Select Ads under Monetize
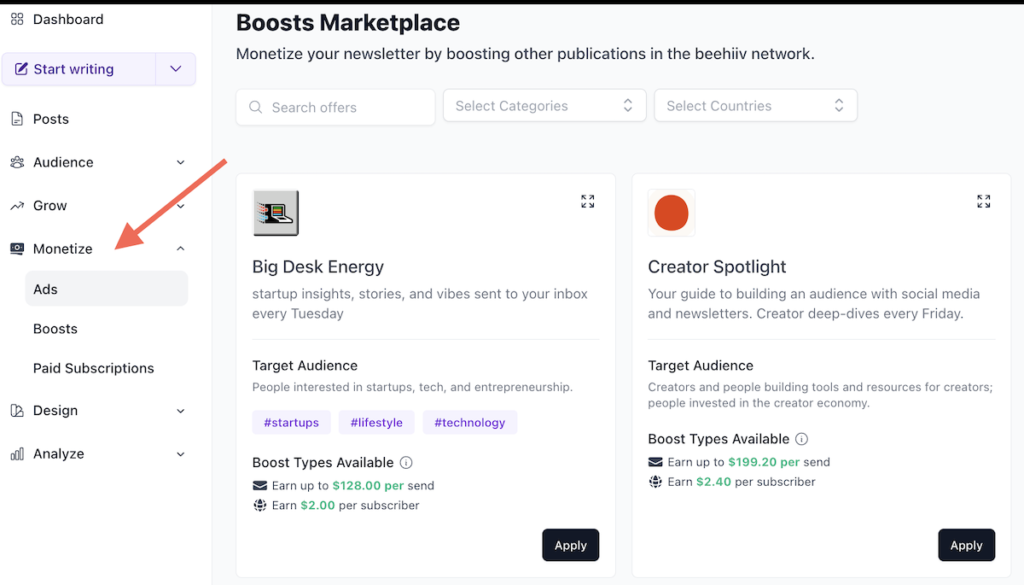Image resolution: width=1024 pixels, height=585 pixels. [106, 289]
